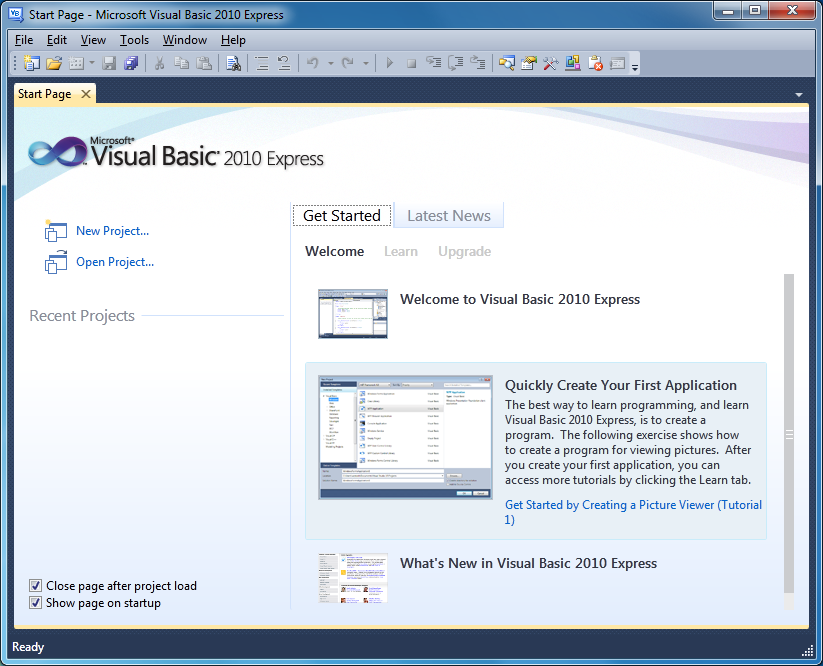Click the Undo toolbar icon

click(312, 62)
